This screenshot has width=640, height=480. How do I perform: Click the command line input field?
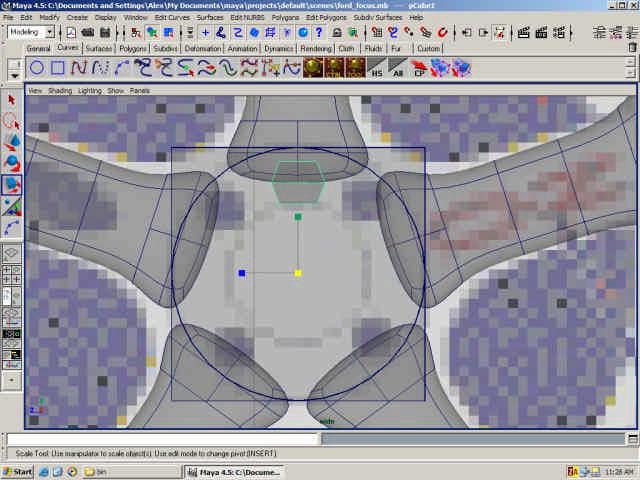162,439
